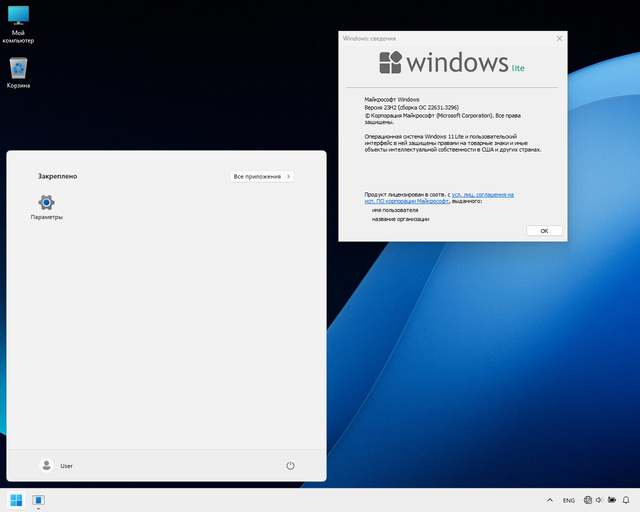Image resolution: width=640 pixels, height=512 pixels.
Task: Open the network globe tray icon
Action: tap(588, 500)
